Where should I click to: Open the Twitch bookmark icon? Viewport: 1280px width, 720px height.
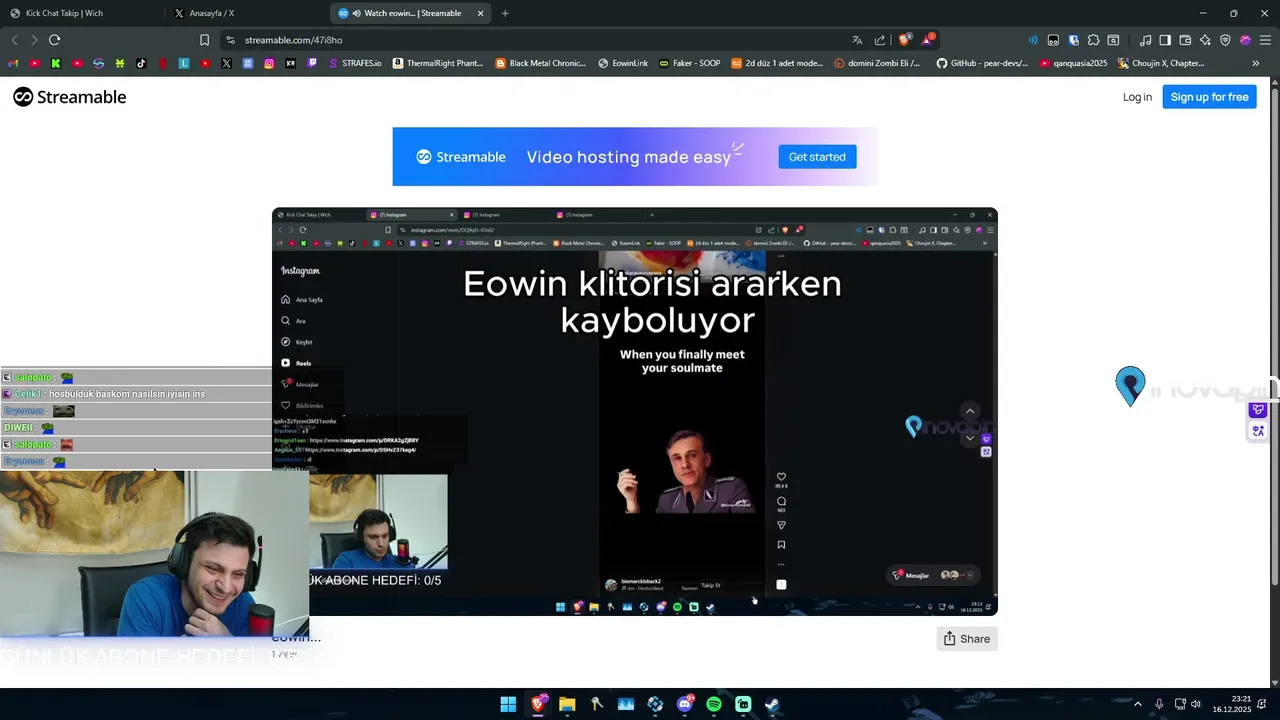tap(312, 63)
